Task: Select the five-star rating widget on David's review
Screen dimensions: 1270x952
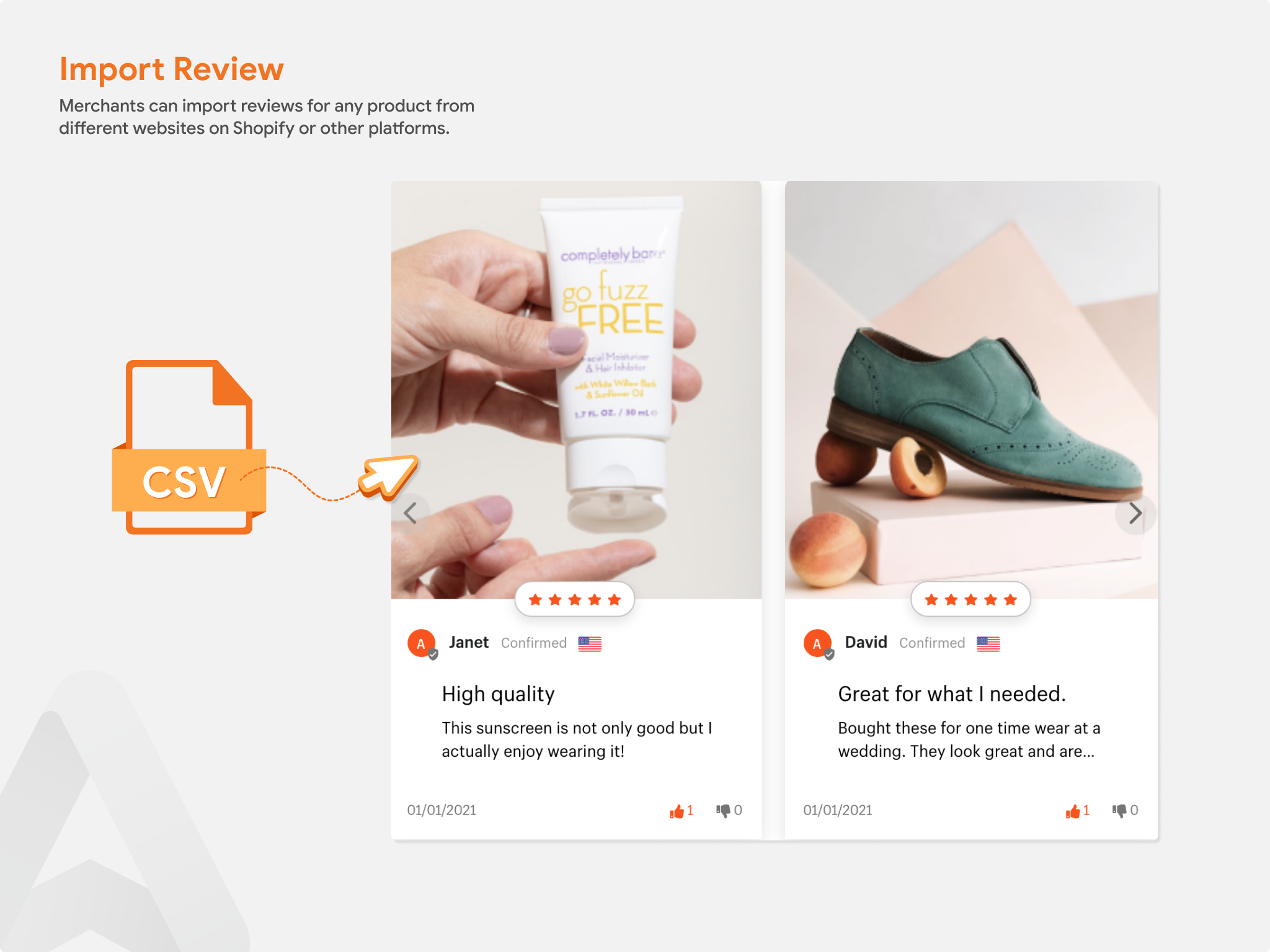Action: 968,598
